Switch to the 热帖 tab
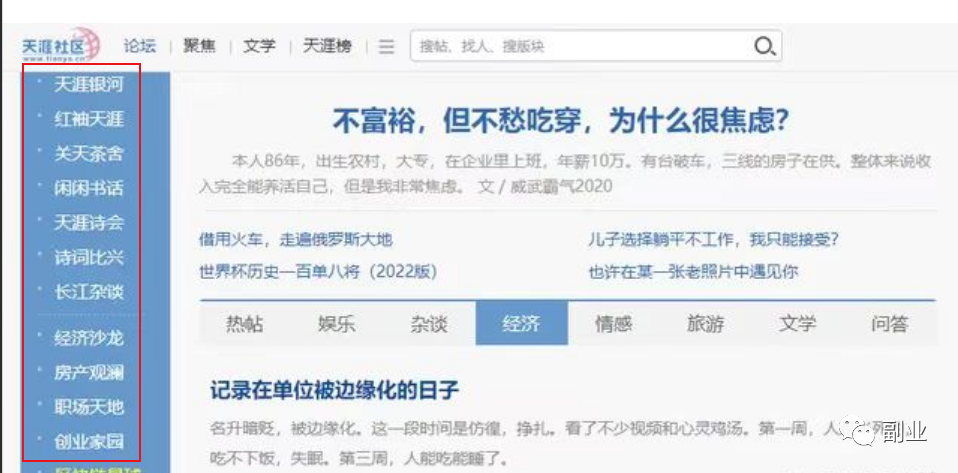 pos(245,323)
